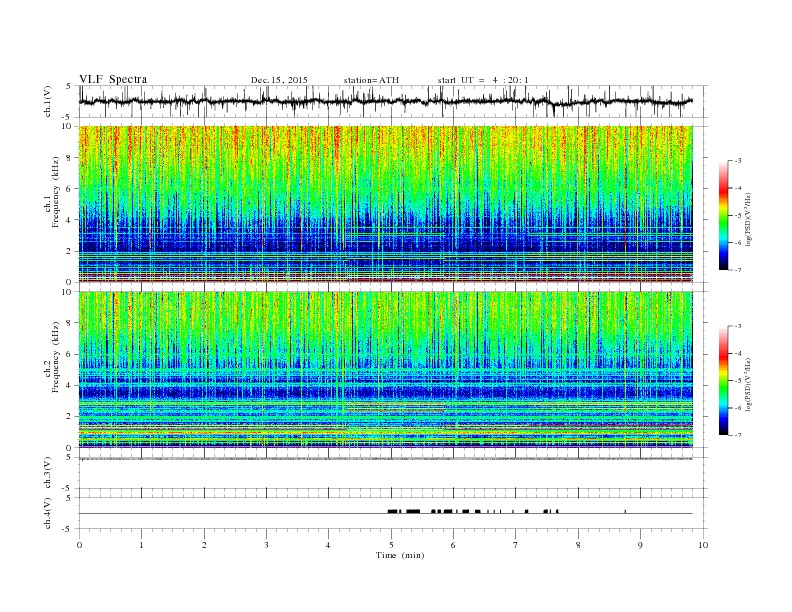Click the isolated ch.4 pulse near minute 8.8
The image size is (792, 612).
625,512
